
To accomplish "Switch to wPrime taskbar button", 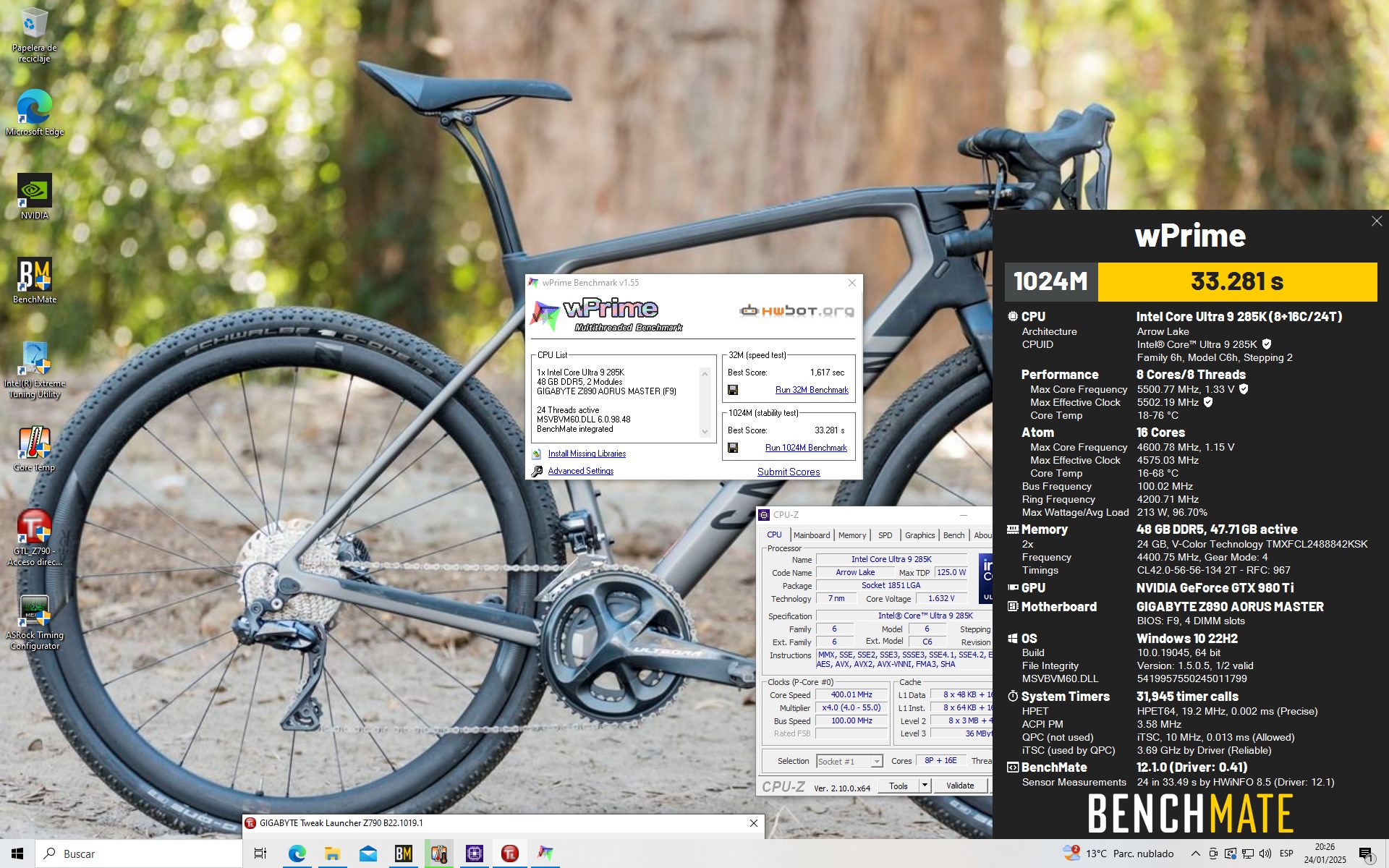I will click(545, 854).
